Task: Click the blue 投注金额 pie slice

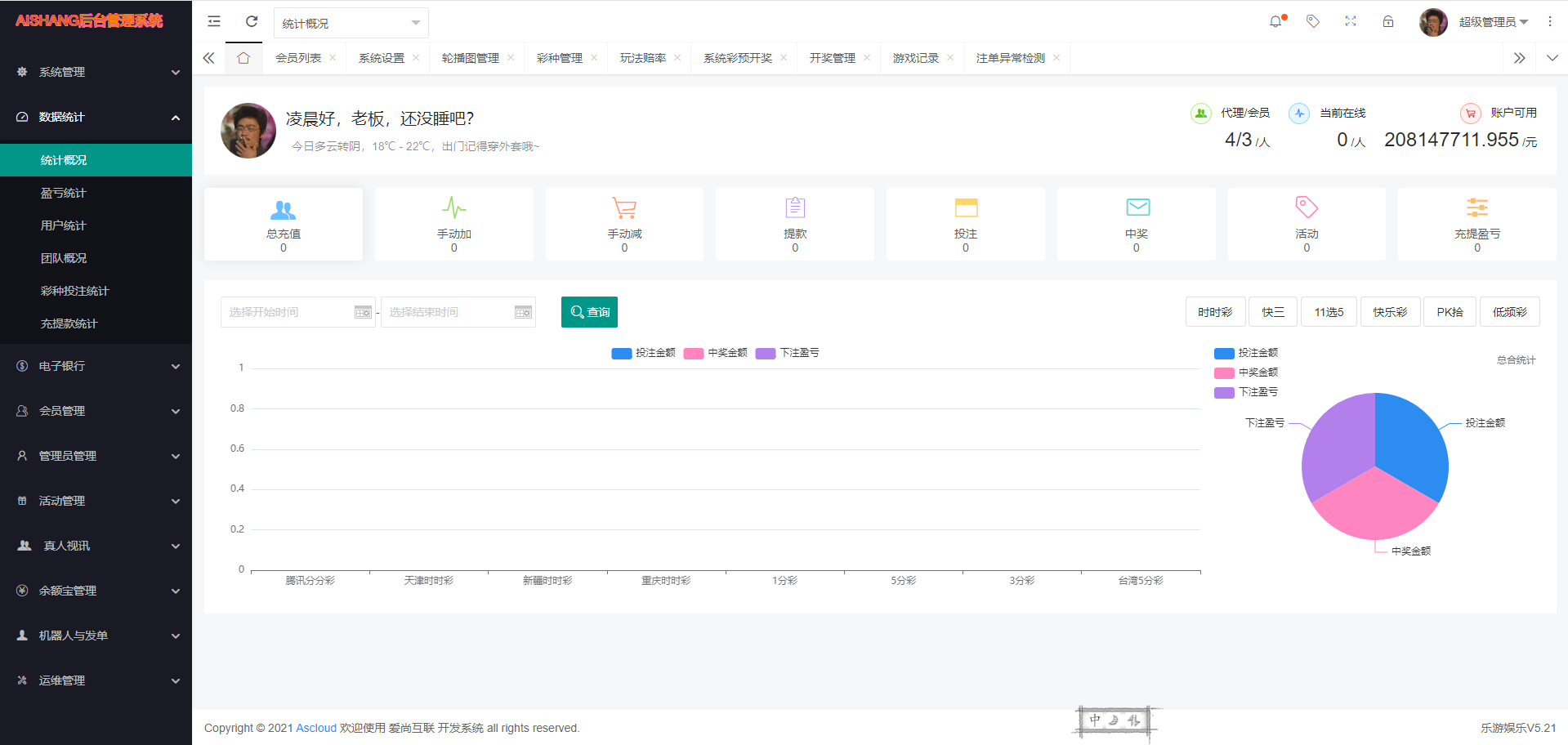Action: coord(1409,445)
